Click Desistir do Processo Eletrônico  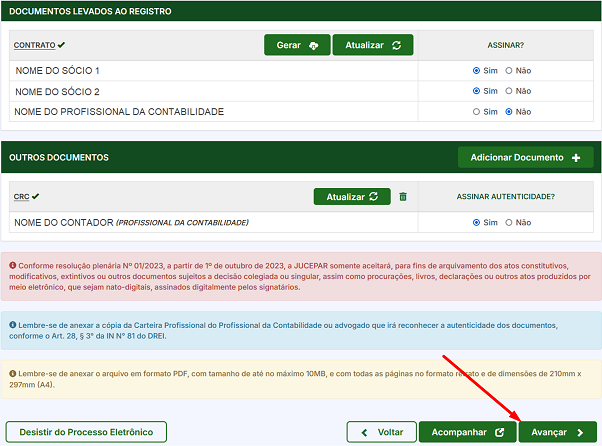(86, 432)
